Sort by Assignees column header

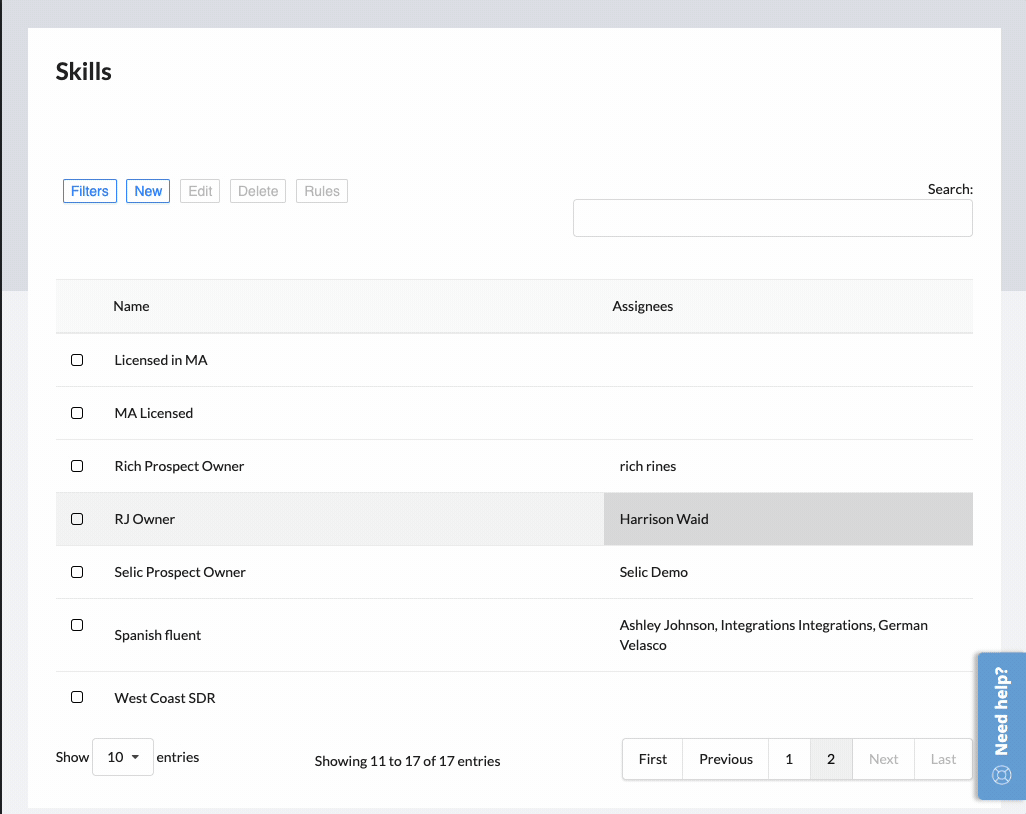click(x=642, y=306)
